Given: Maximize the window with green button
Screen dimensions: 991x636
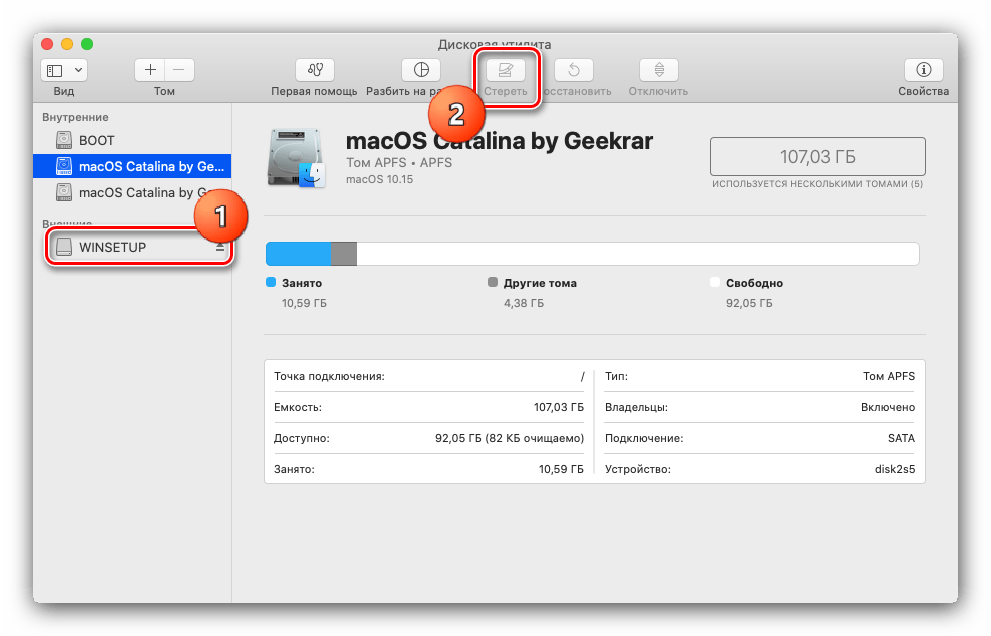Looking at the screenshot, I should (x=87, y=44).
